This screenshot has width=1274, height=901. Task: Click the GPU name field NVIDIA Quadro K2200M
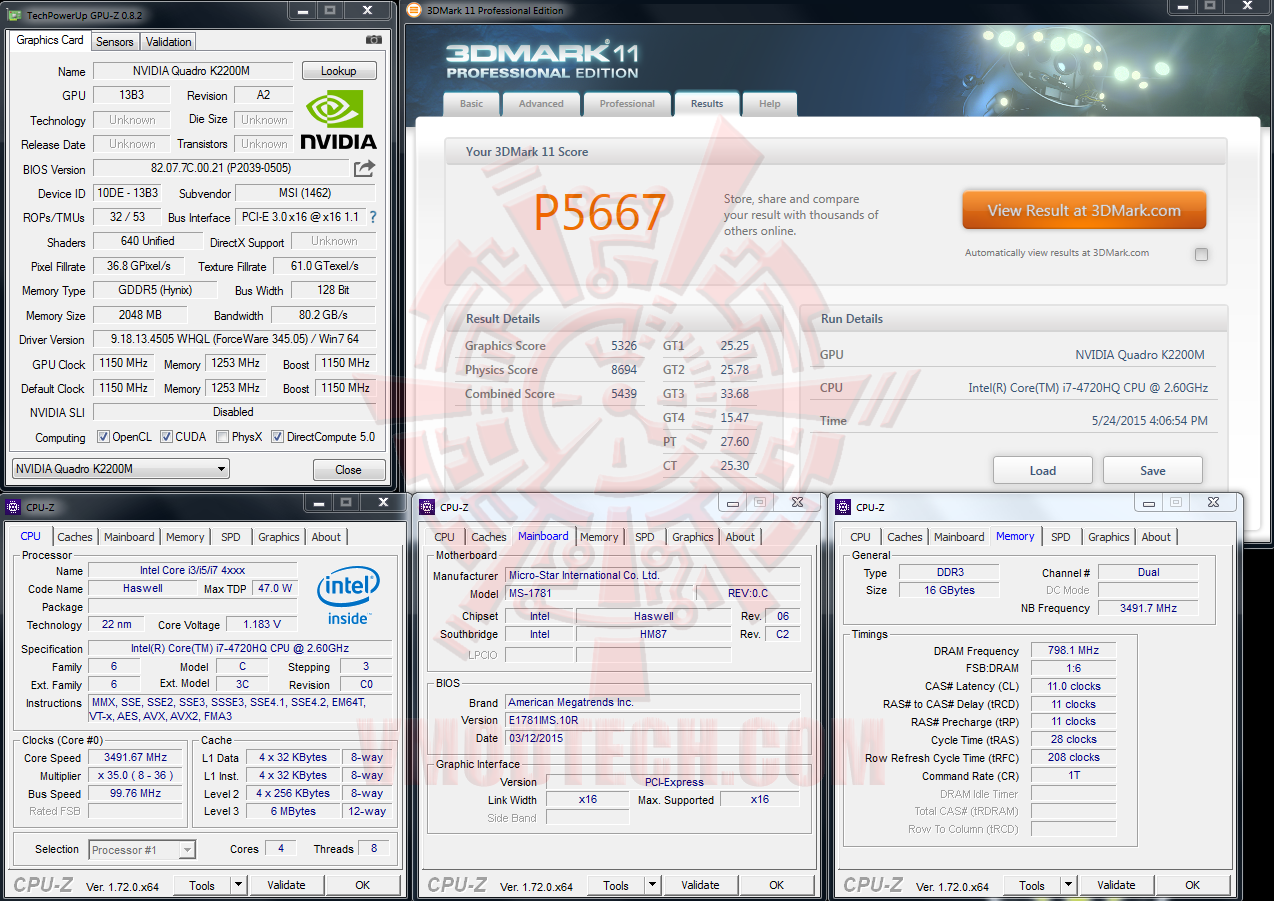tap(193, 71)
